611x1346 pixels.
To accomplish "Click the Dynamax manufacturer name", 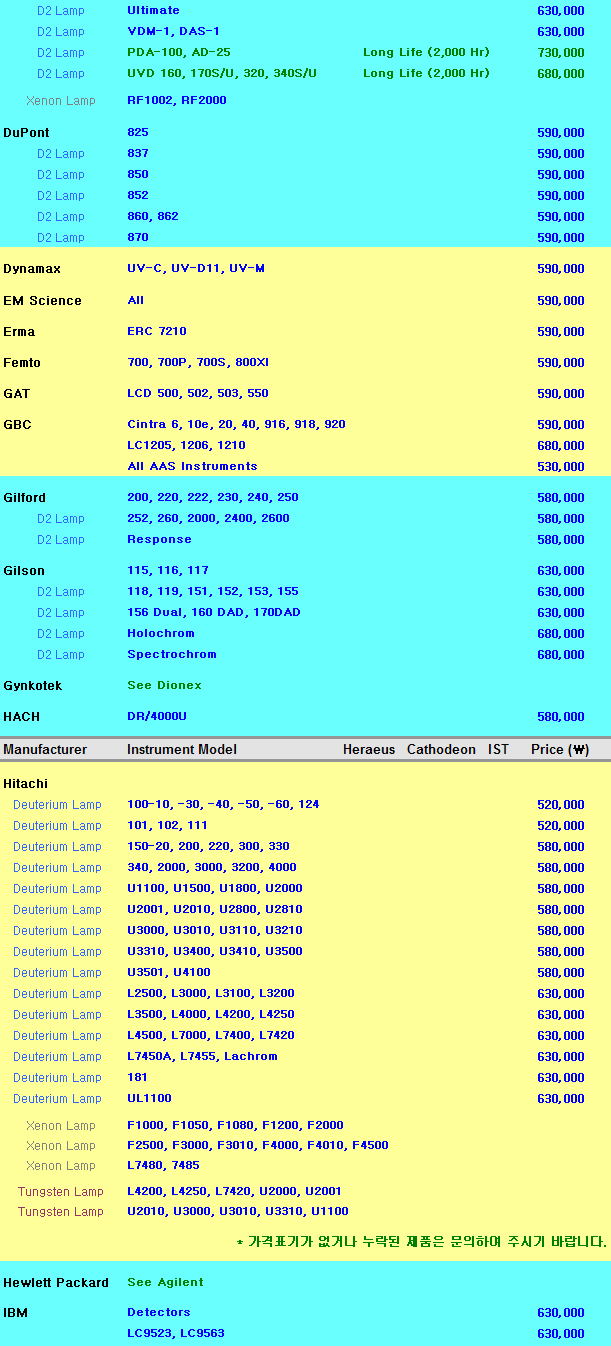I will click(32, 269).
